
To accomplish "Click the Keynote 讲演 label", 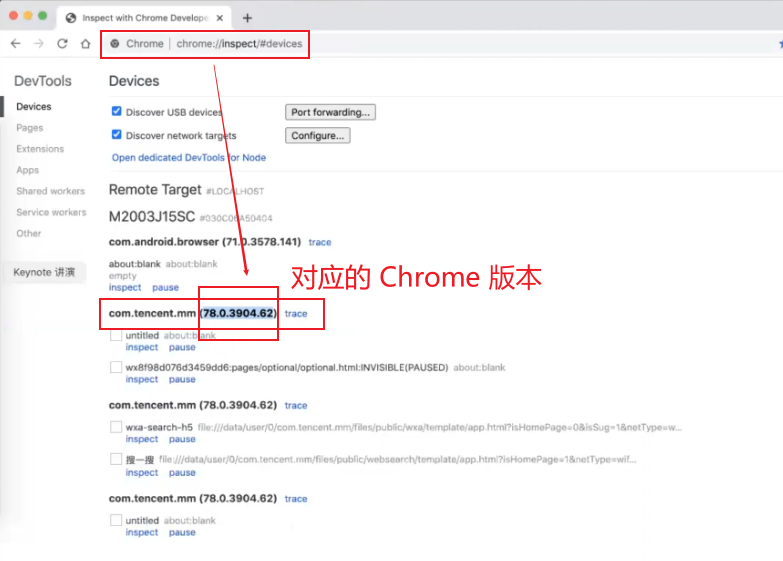I will 44,272.
